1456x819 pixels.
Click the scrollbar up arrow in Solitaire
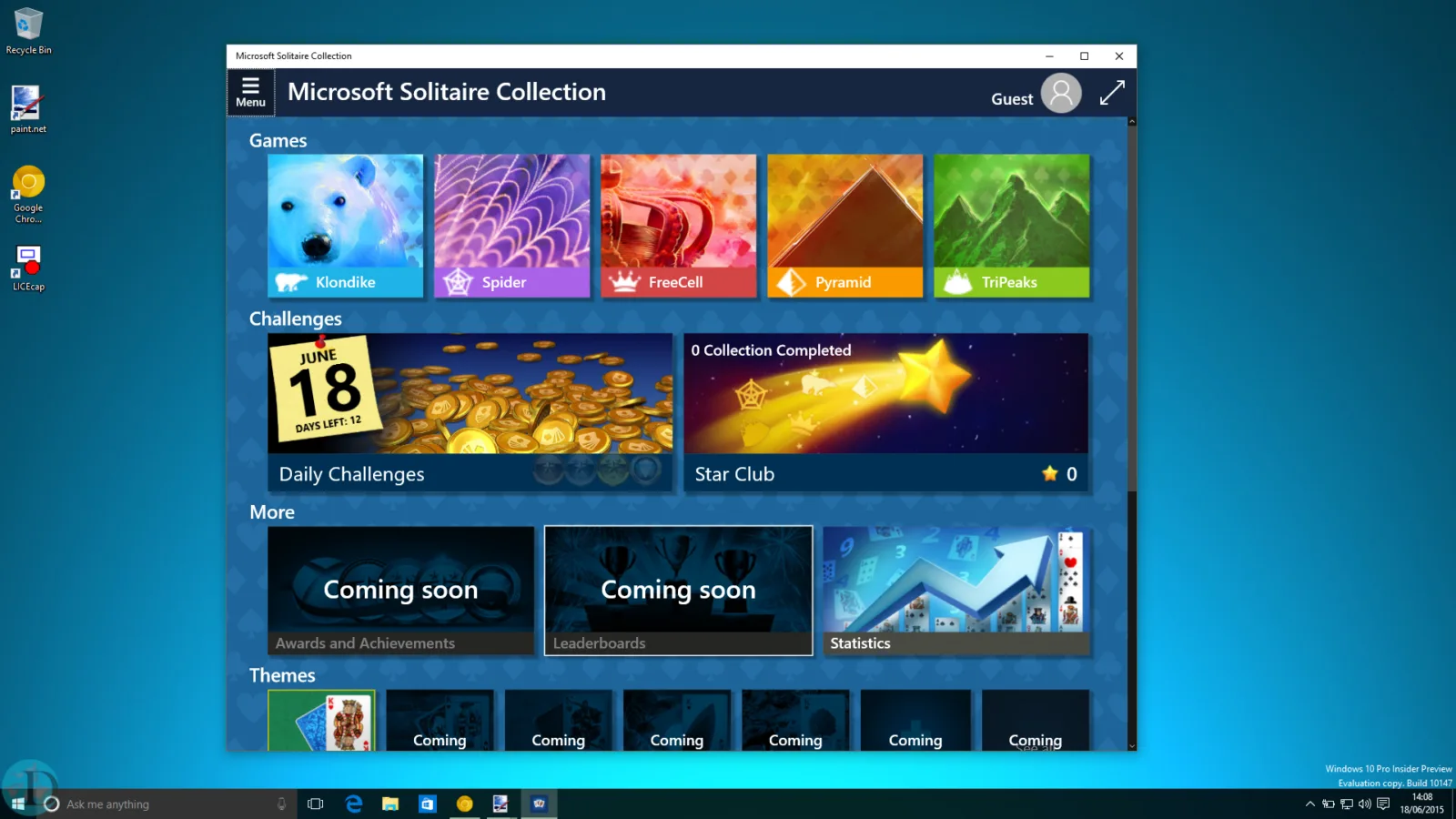[x=1132, y=121]
